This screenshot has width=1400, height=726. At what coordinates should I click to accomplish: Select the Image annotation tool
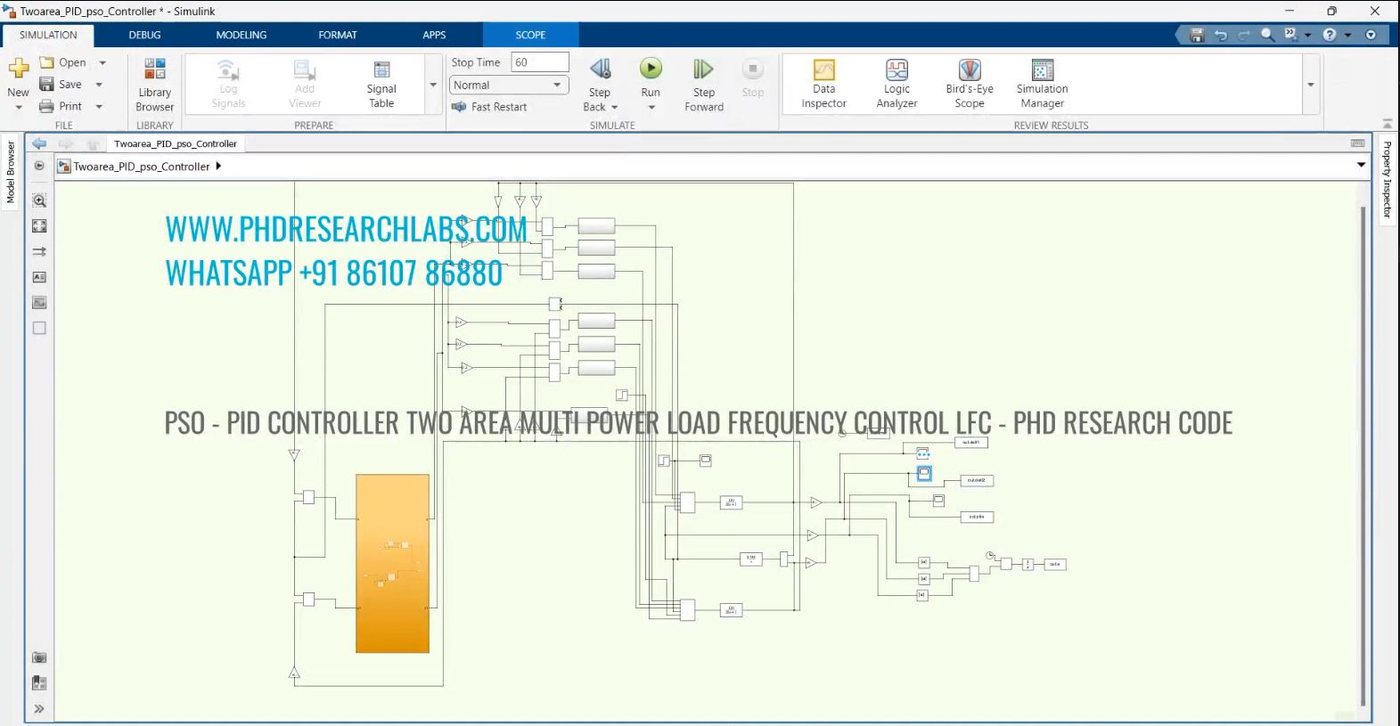coord(40,302)
